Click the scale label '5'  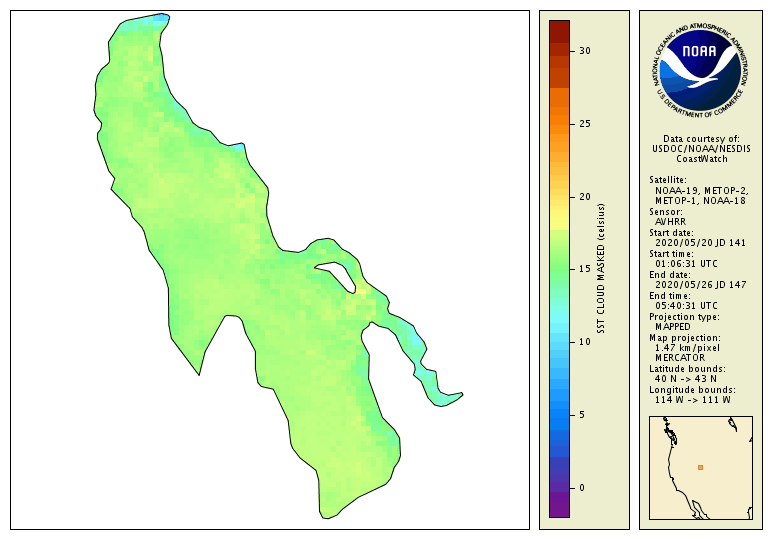click(x=582, y=415)
